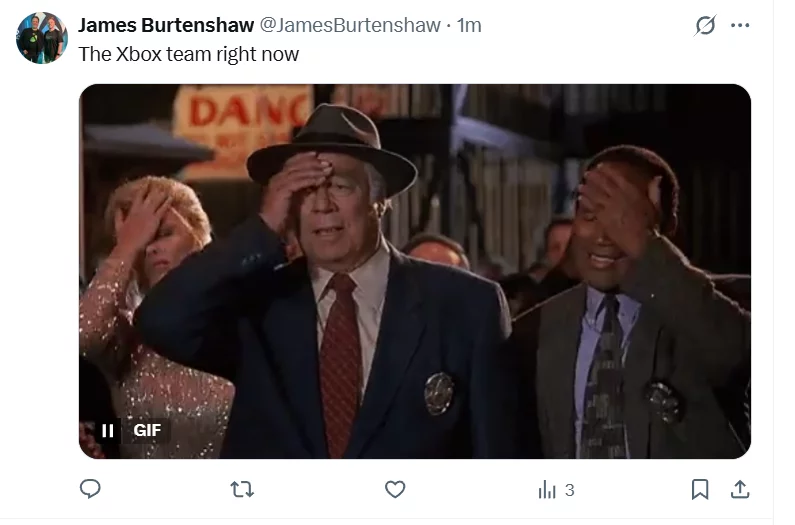Open the @JamesBurtenshaw handle link
The height and width of the screenshot is (525, 795).
click(350, 25)
